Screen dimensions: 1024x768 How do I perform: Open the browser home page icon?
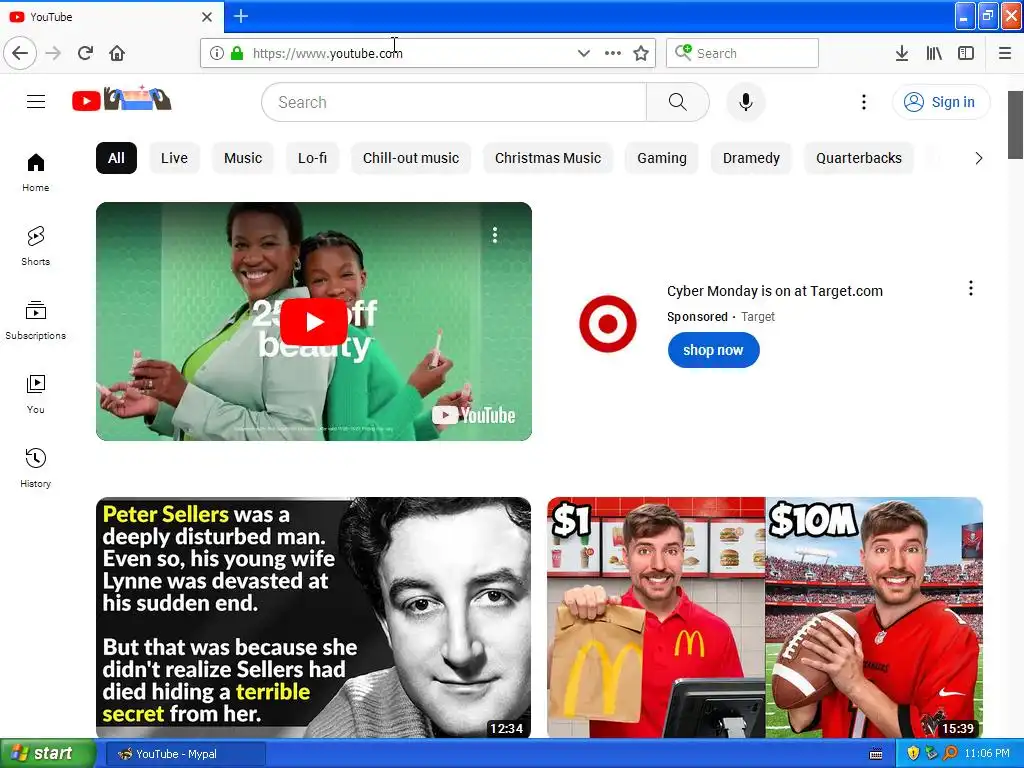click(117, 53)
